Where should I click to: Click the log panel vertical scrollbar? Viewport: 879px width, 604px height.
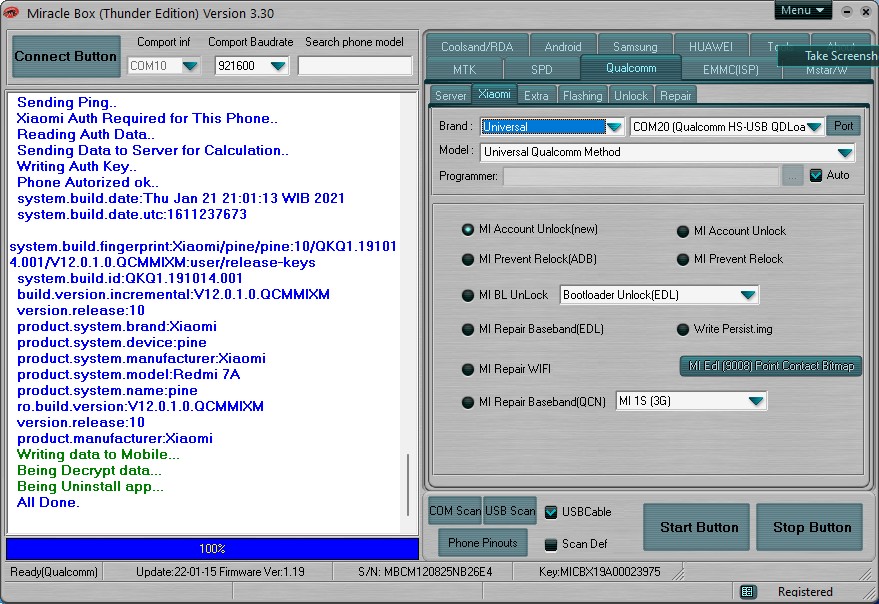tap(409, 485)
